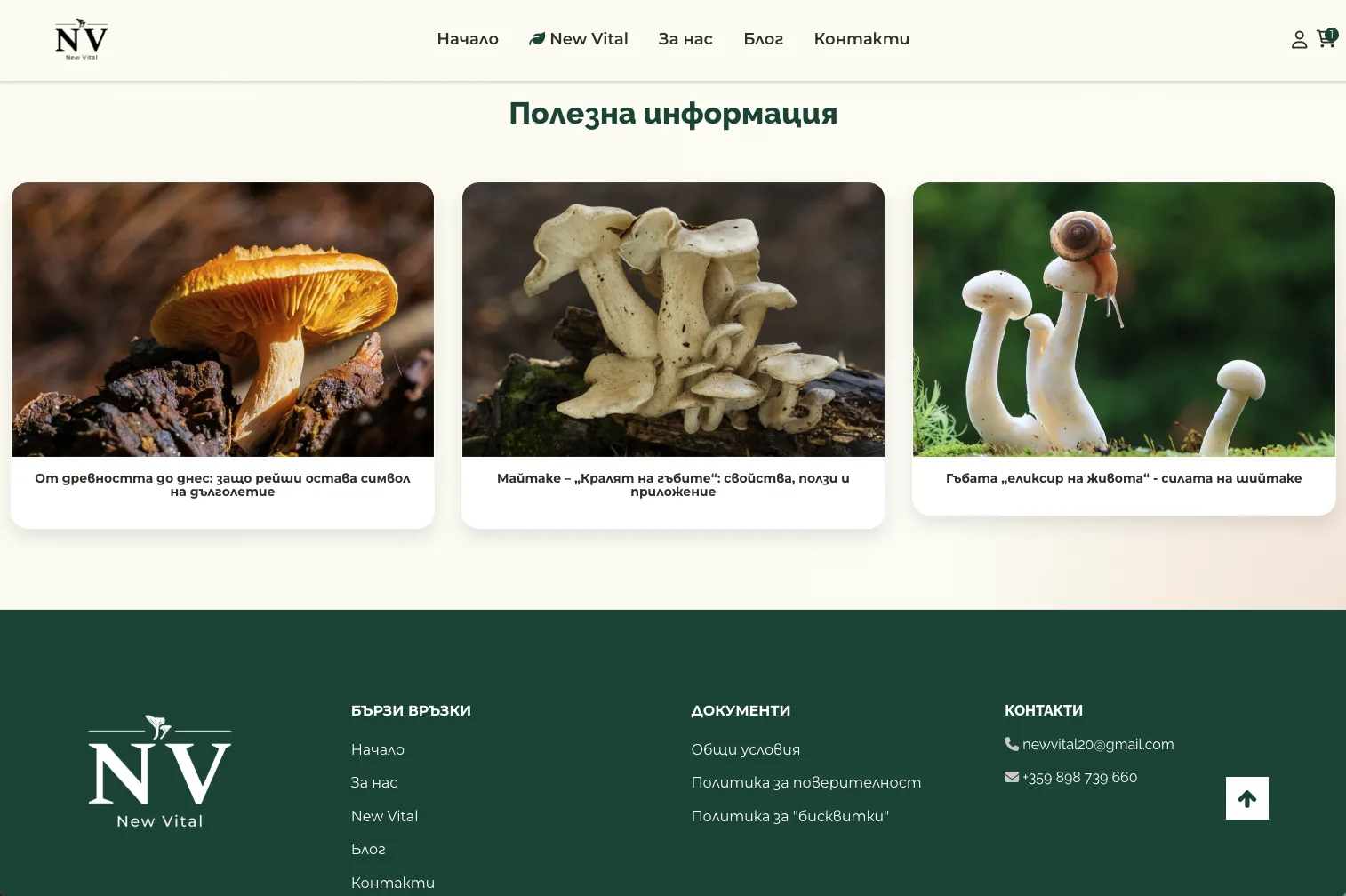This screenshot has height=896, width=1346.
Task: Open the Начало menu item
Action: click(x=468, y=39)
